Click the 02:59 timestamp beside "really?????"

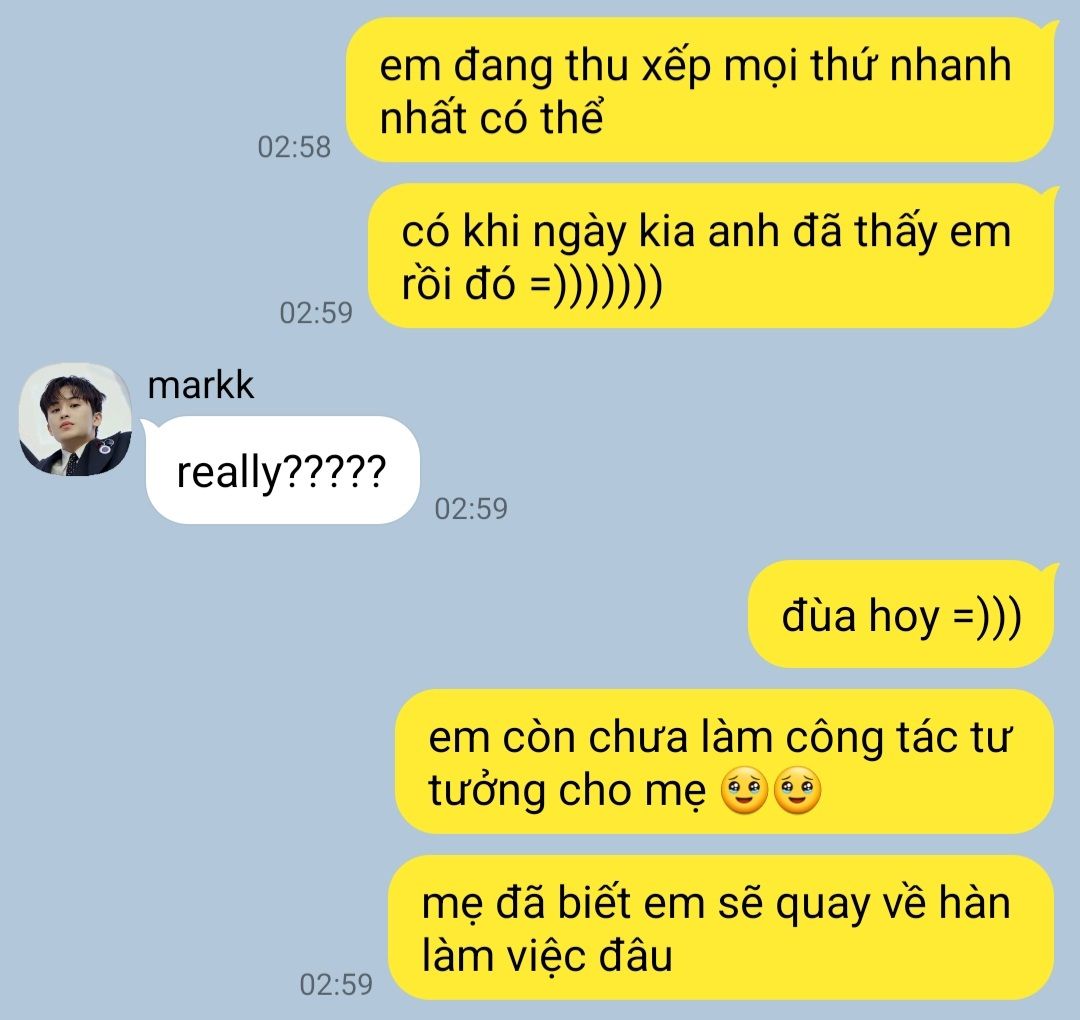471,508
